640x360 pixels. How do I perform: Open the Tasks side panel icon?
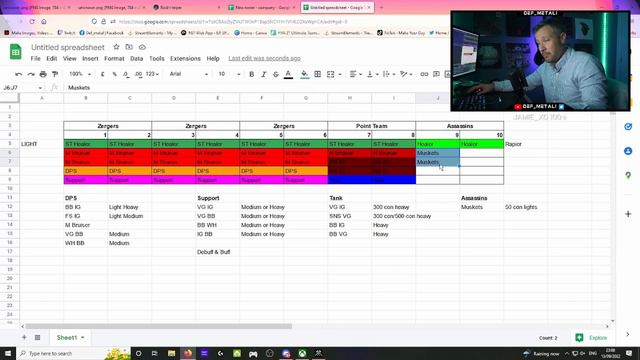[x=628, y=127]
